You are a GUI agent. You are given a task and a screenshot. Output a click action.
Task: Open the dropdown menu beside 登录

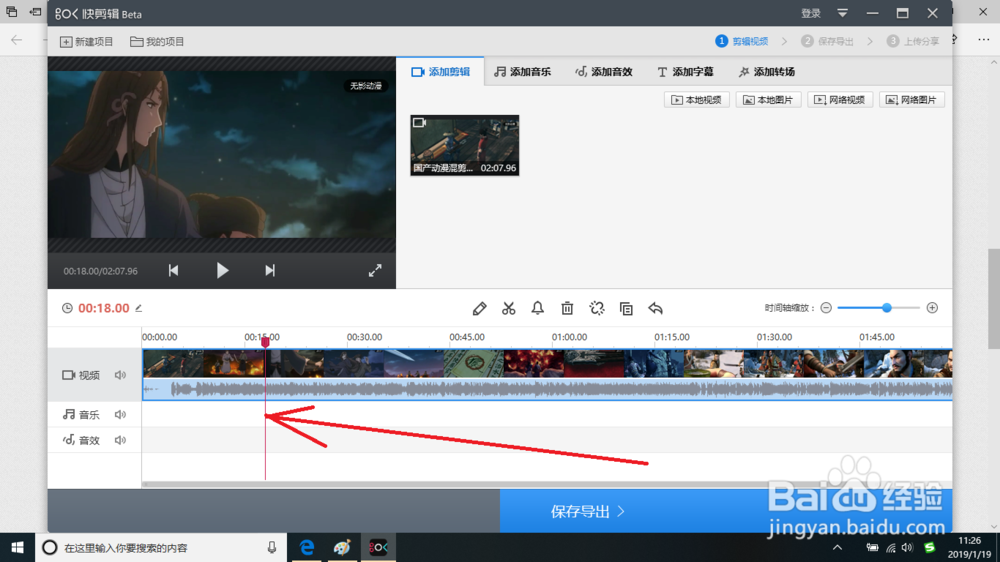tap(842, 13)
